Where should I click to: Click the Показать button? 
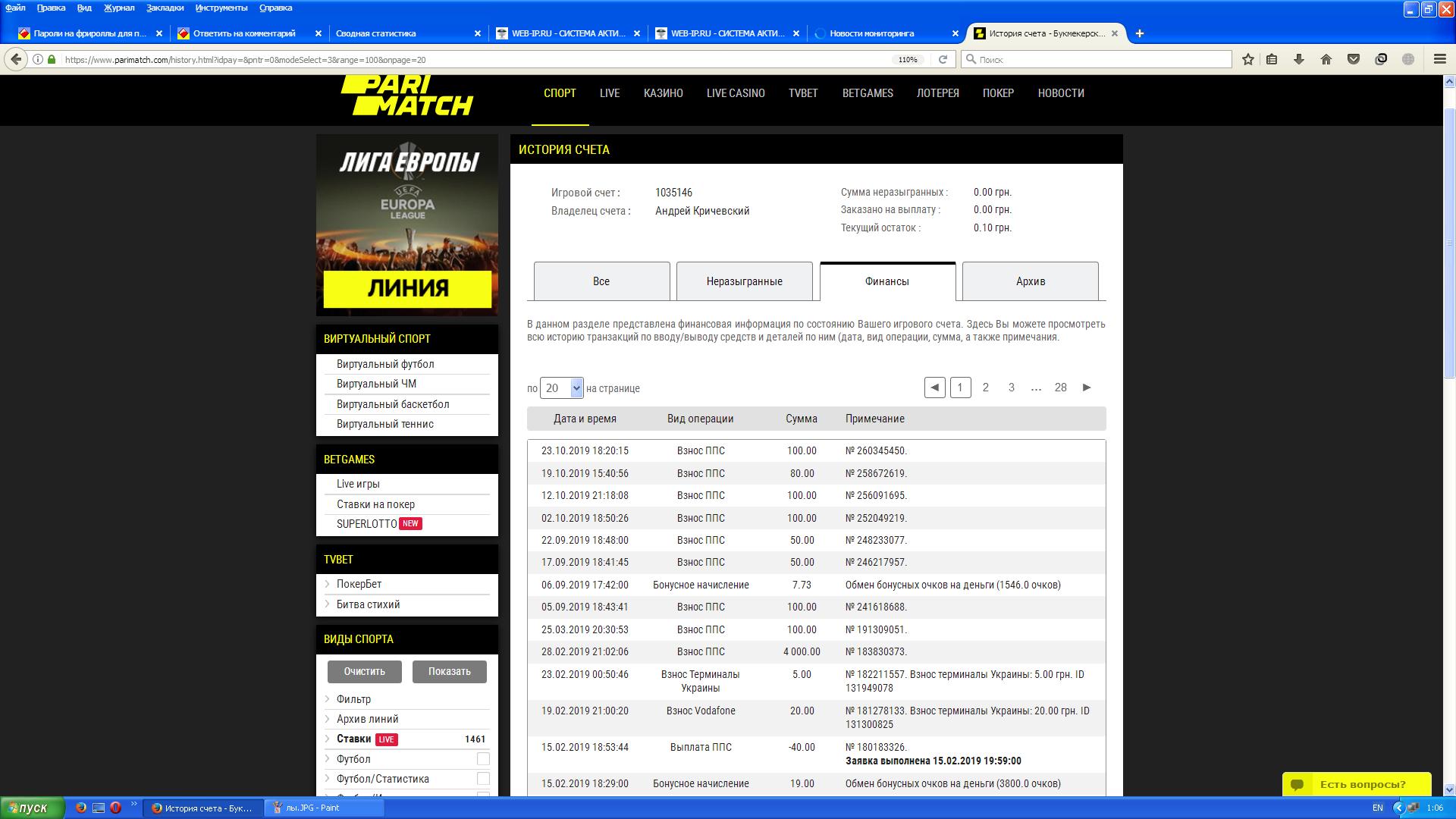point(450,671)
